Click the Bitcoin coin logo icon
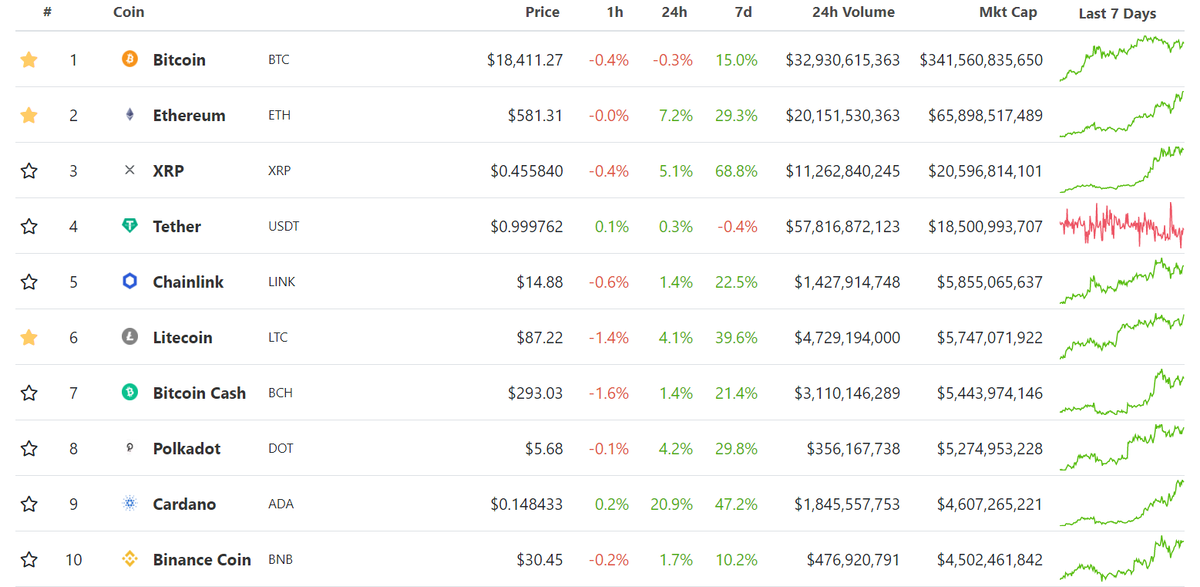The image size is (1200, 587). tap(130, 59)
